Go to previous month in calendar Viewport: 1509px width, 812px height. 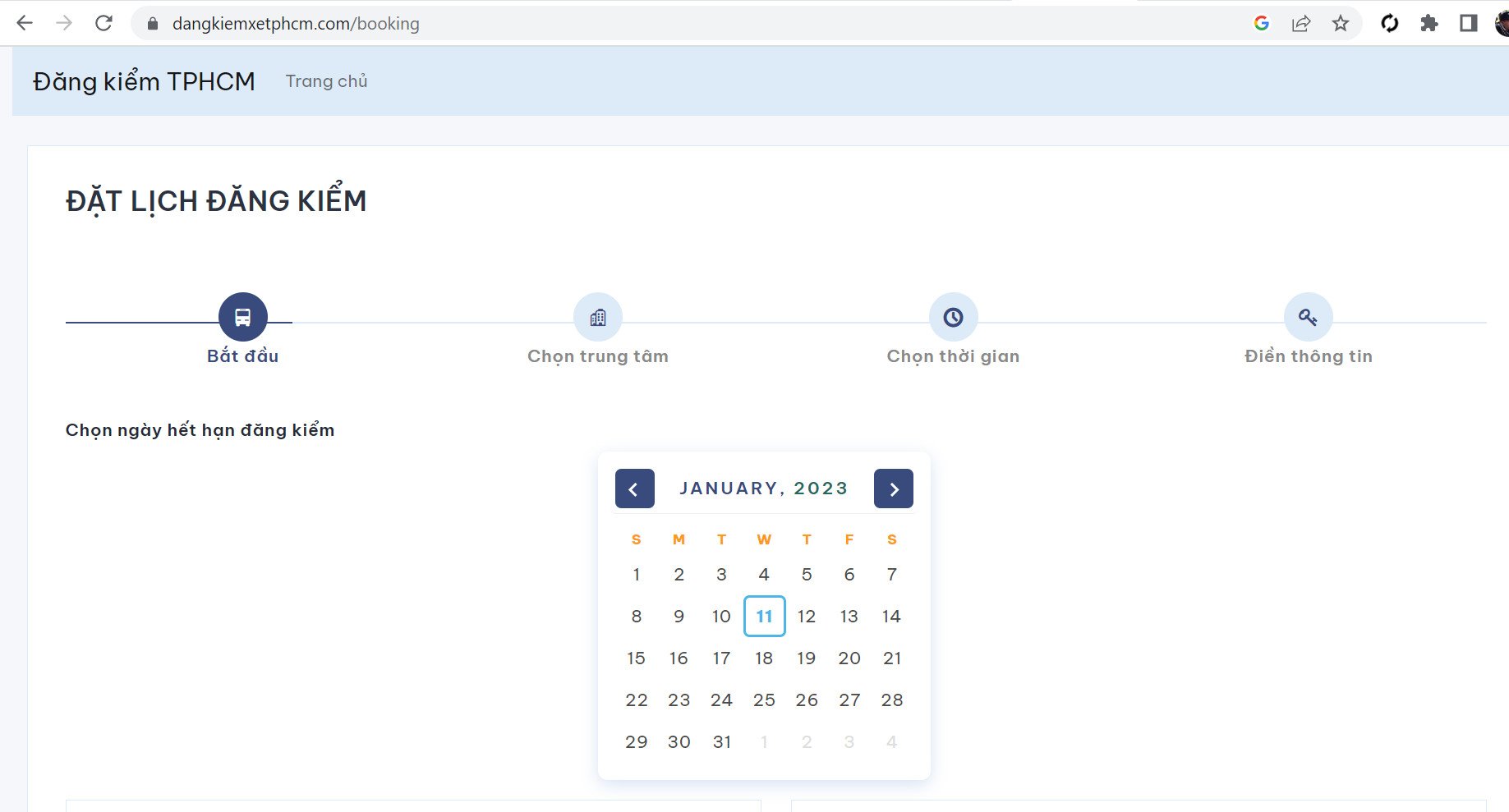click(x=634, y=489)
